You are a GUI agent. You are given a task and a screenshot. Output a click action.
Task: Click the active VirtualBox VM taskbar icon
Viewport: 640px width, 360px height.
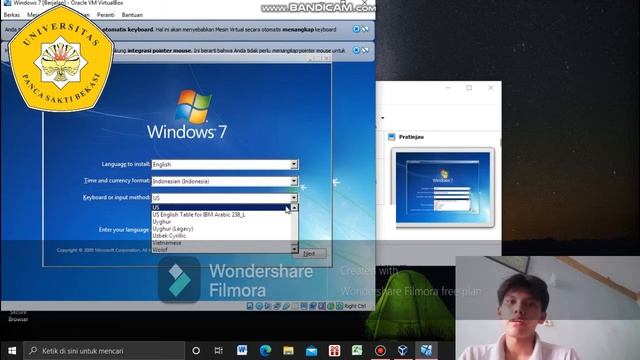[426, 350]
